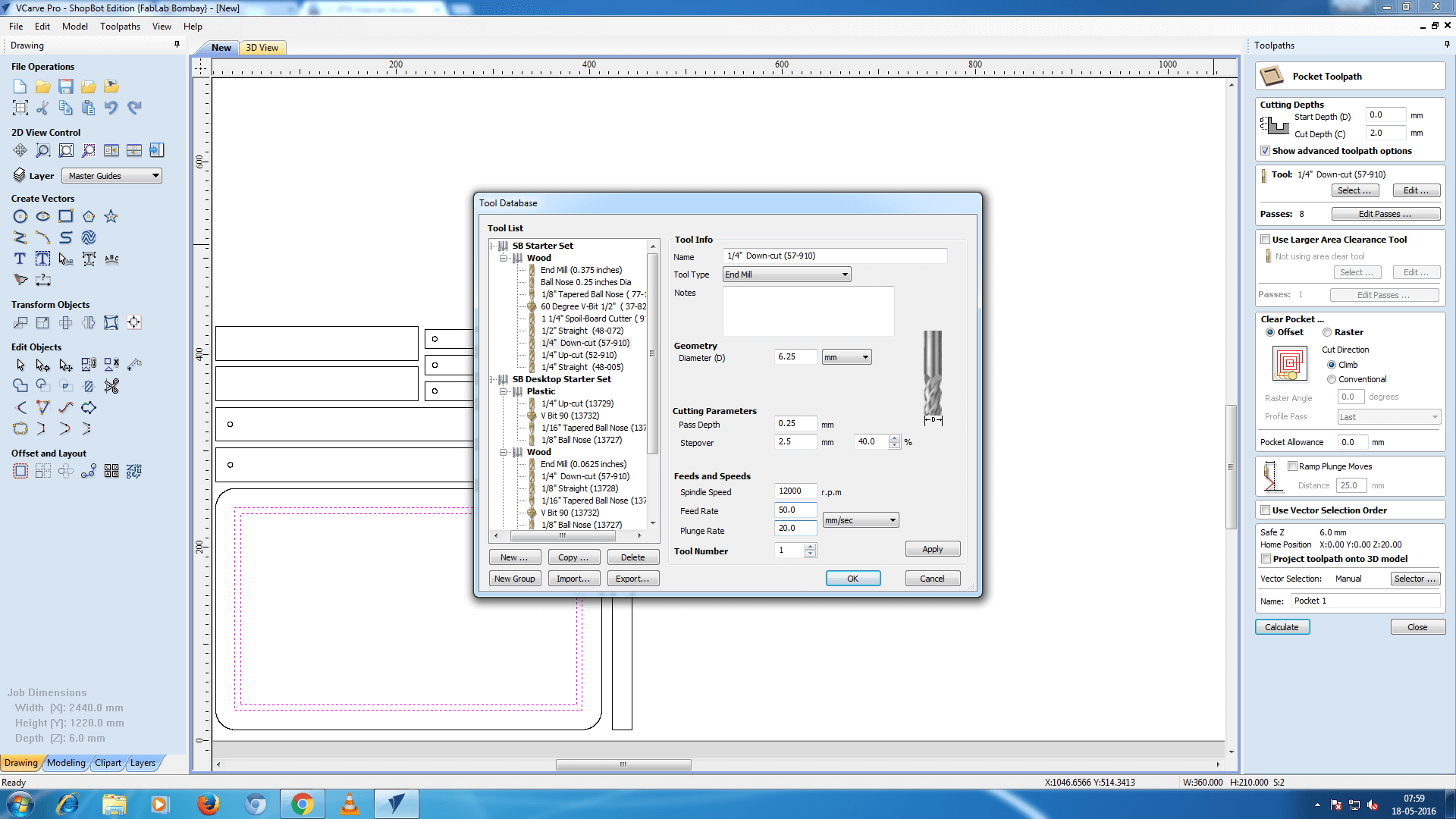
Task: Select the Raster clear pocket option
Action: [1327, 332]
